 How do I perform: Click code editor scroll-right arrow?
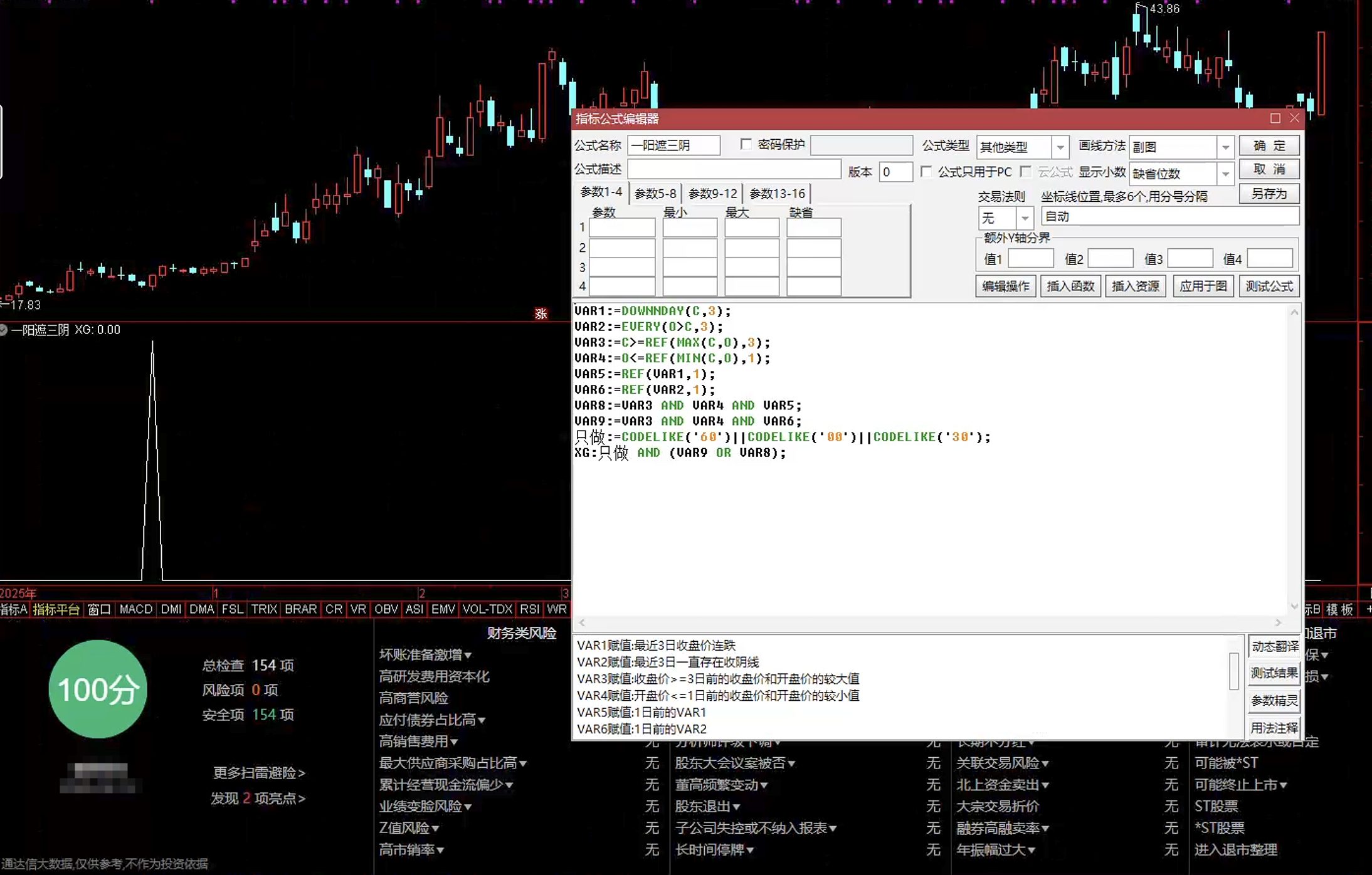click(1278, 622)
